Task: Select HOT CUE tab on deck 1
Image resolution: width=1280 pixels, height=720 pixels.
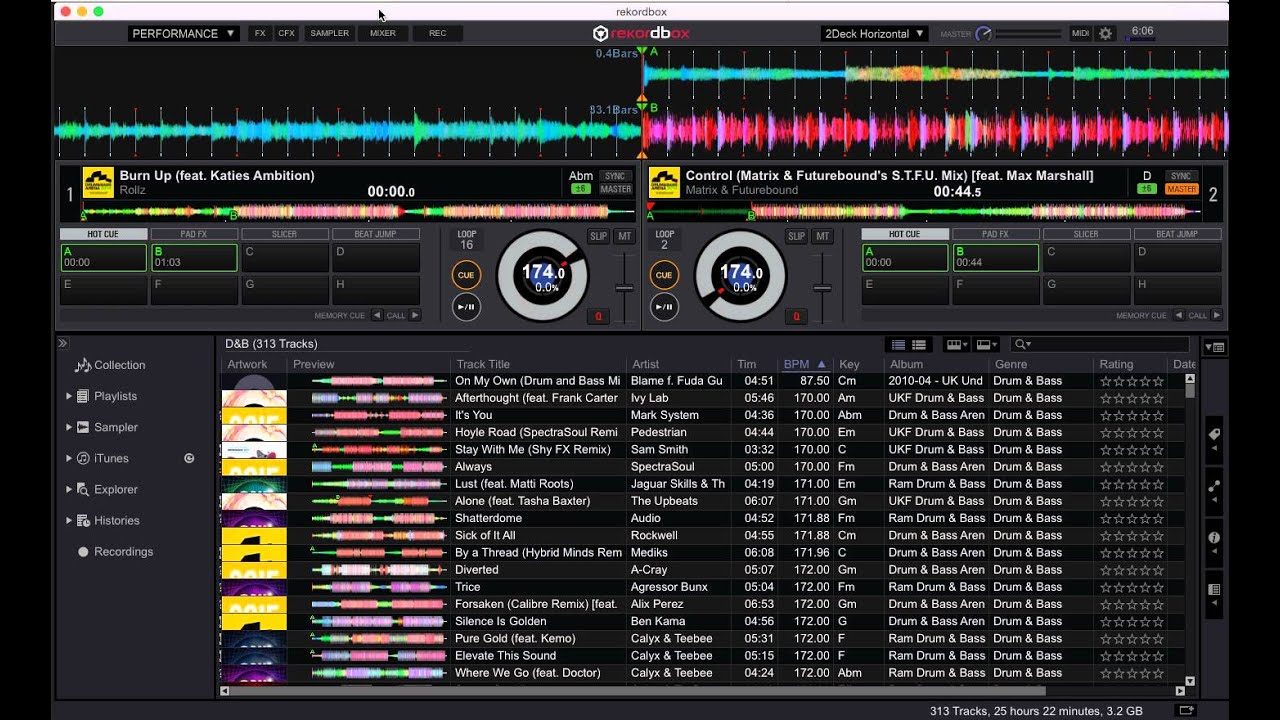Action: click(103, 234)
